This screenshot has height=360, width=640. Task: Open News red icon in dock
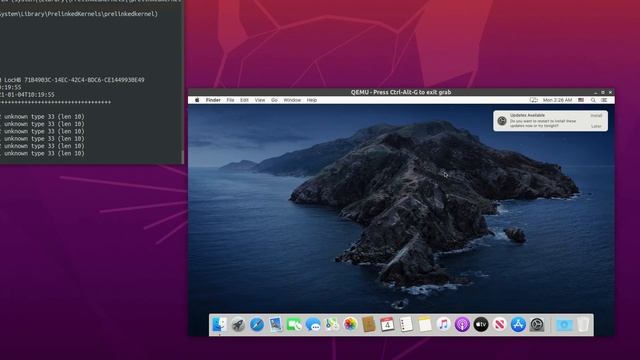(500, 325)
